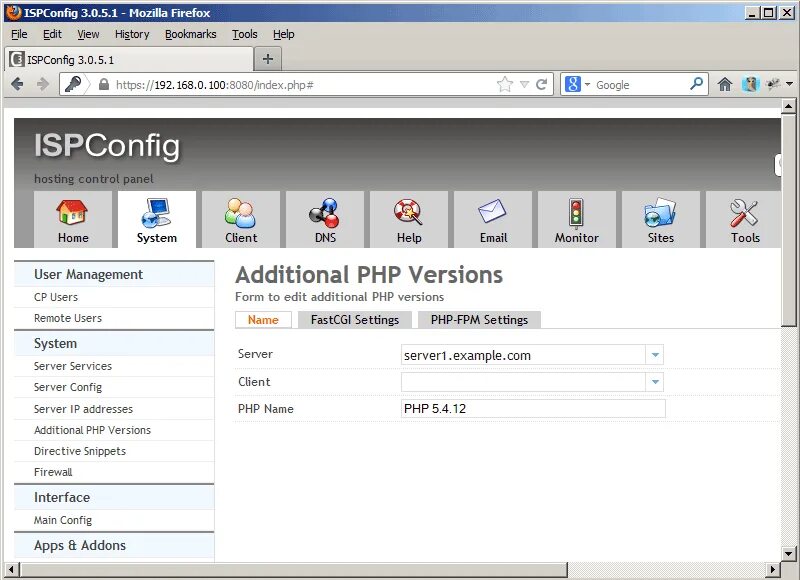
Task: Open the Client module icon
Action: click(241, 213)
